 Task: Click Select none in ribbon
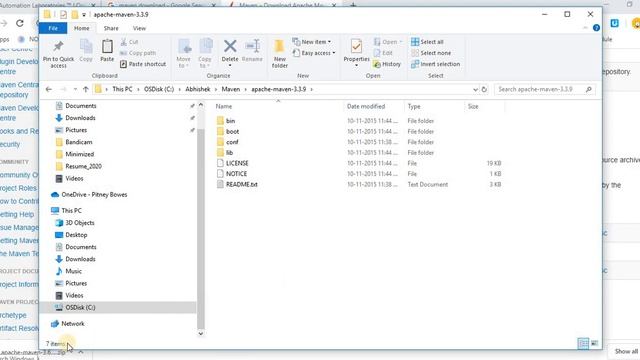tap(431, 53)
